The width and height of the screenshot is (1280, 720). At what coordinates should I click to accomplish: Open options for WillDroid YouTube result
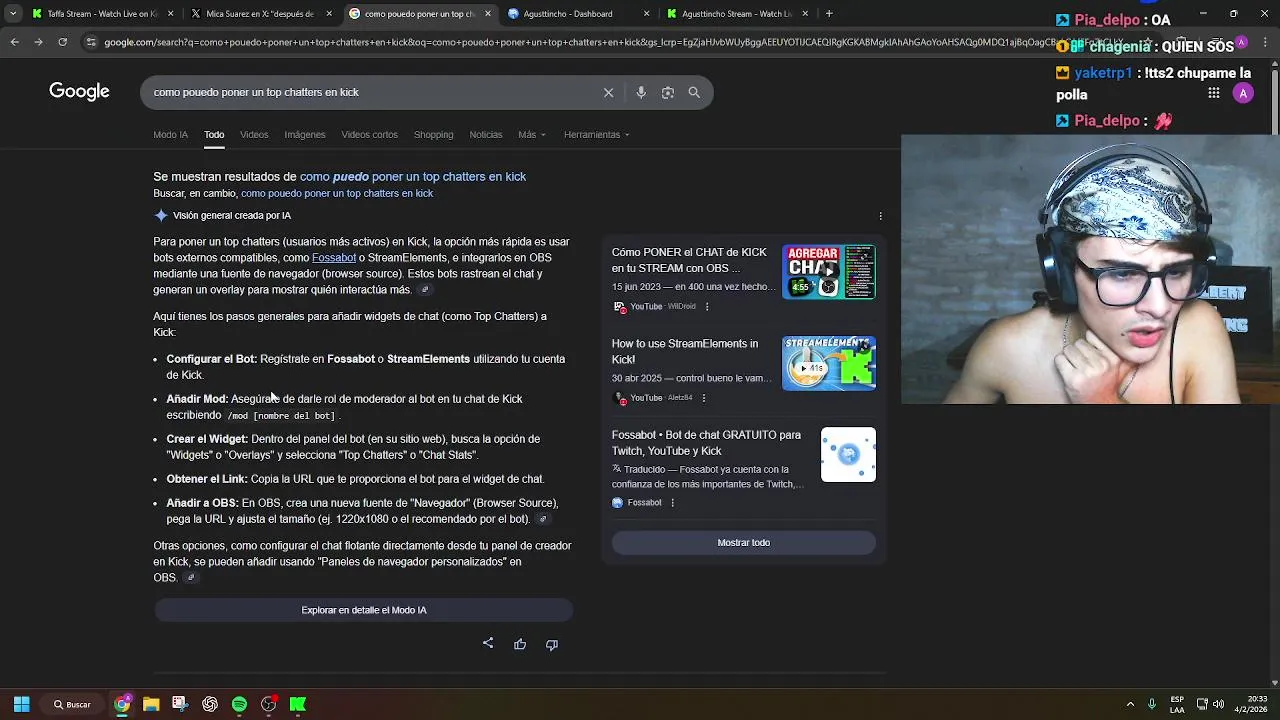[707, 307]
